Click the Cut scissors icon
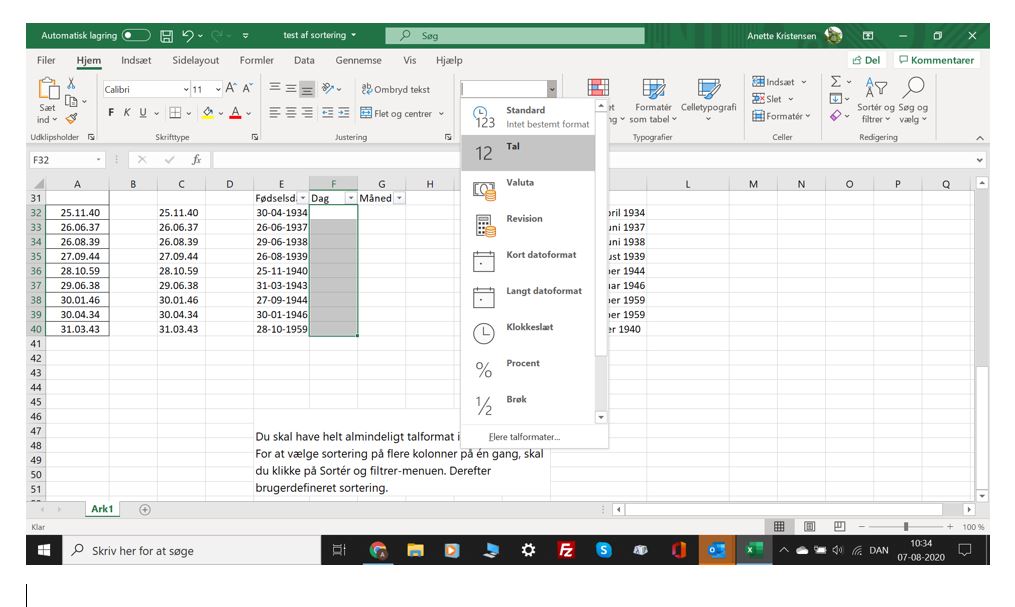This screenshot has height=607, width=1015. (71, 84)
